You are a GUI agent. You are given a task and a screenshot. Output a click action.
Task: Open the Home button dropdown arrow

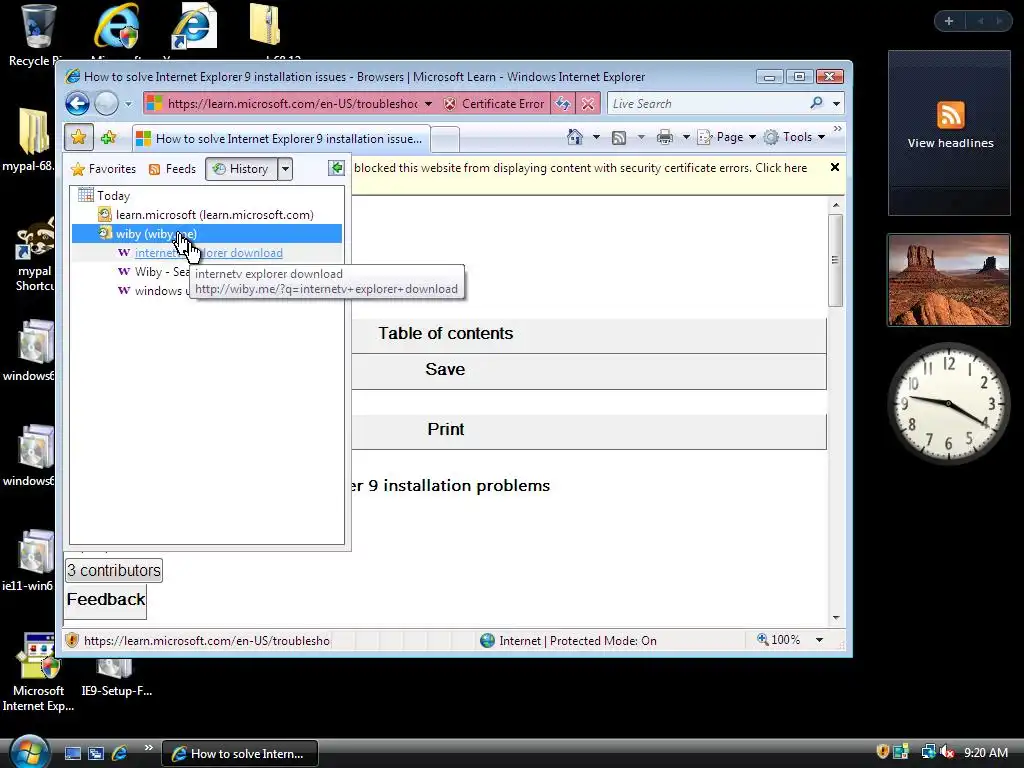tap(596, 137)
